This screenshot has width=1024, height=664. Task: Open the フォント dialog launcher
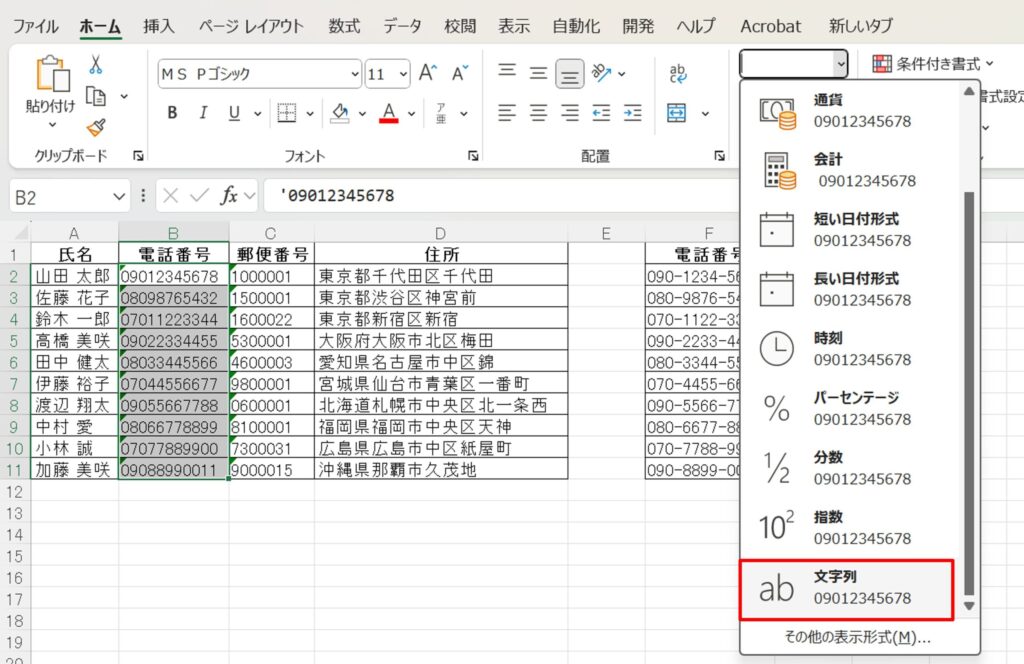tap(473, 155)
